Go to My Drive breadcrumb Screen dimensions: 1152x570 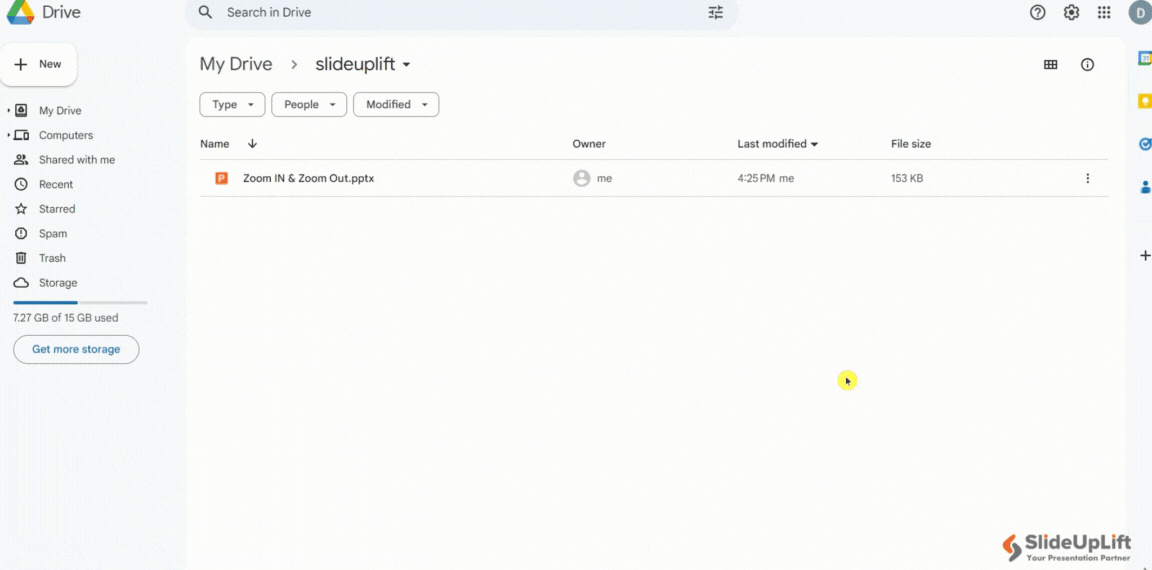(x=236, y=65)
